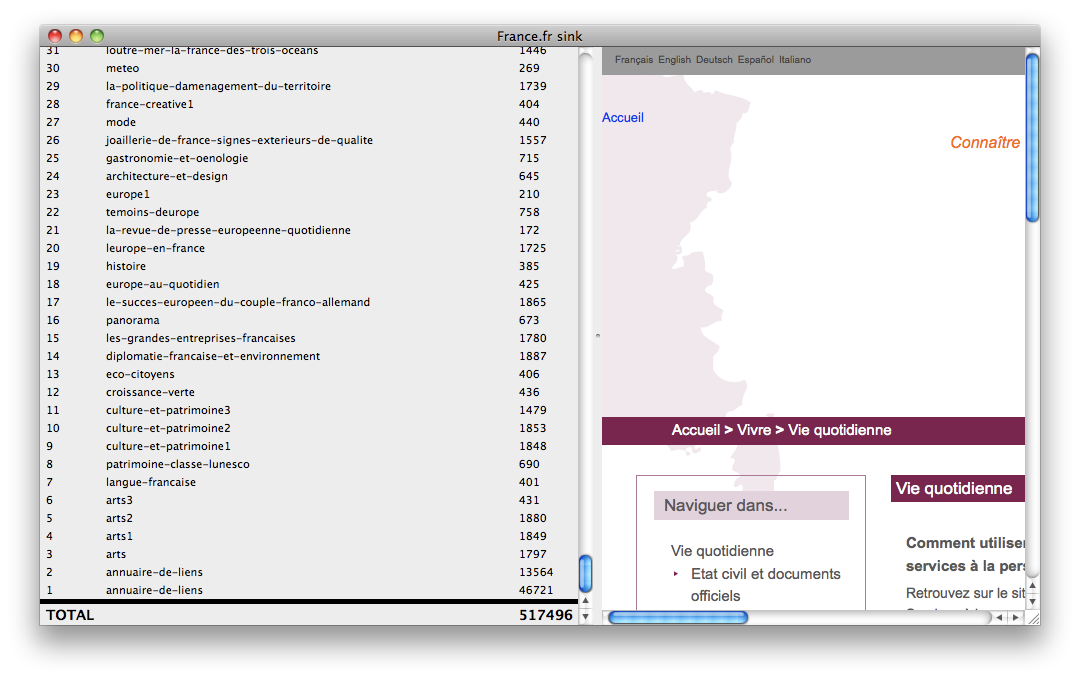Click the green zoom window button

click(97, 36)
